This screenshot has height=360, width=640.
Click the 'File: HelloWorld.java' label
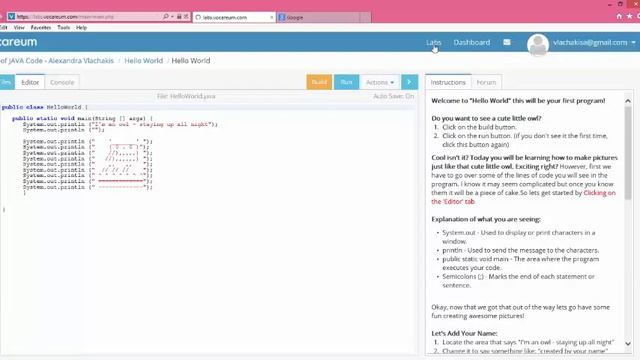pyautogui.click(x=186, y=96)
